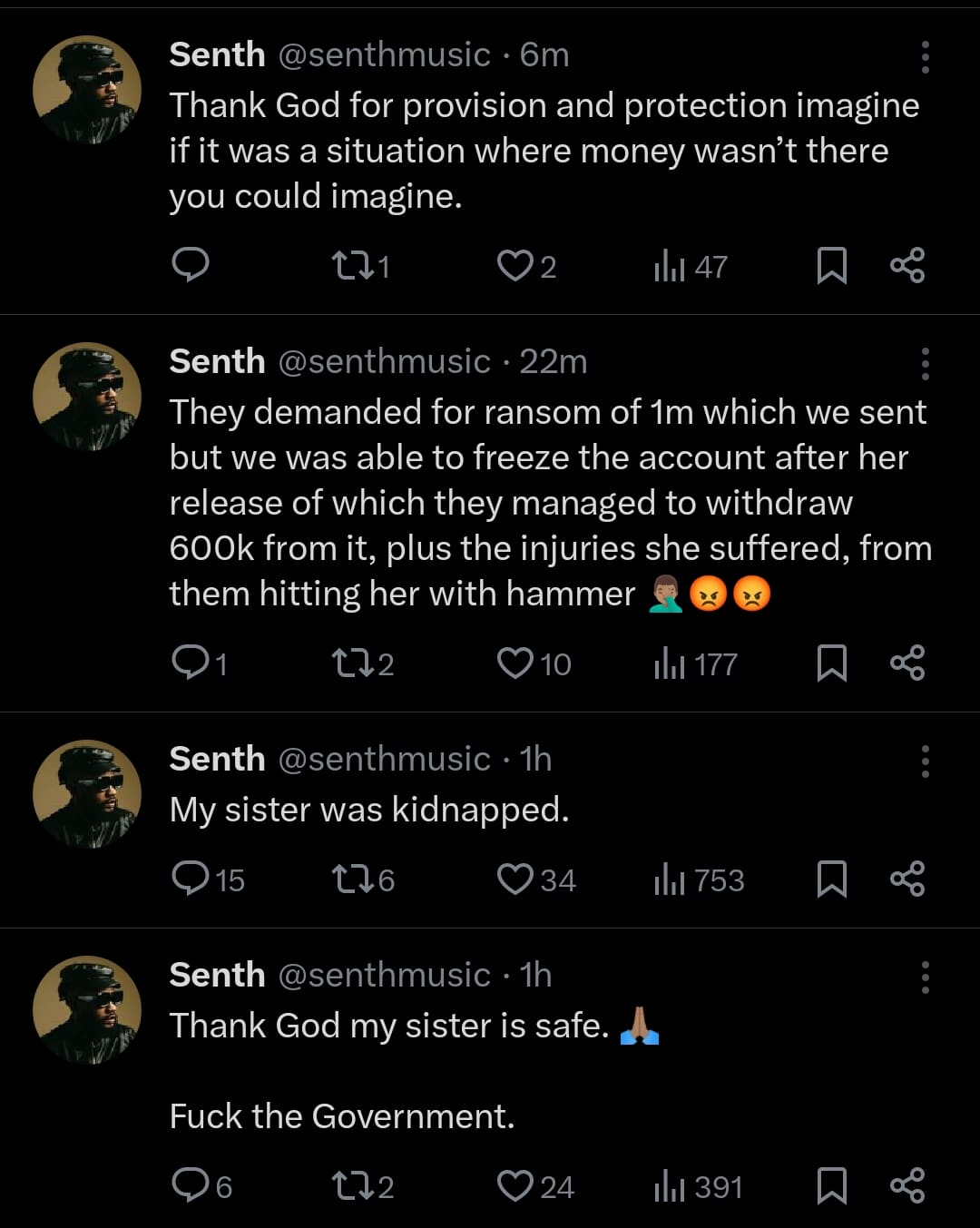Screen dimensions: 980x1228
Task: Open reply box on the 6m tweet
Action: click(191, 266)
